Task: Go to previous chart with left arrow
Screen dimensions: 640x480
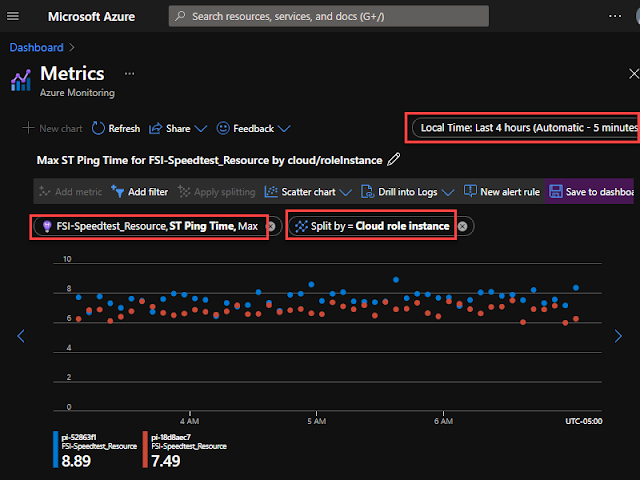Action: click(21, 336)
